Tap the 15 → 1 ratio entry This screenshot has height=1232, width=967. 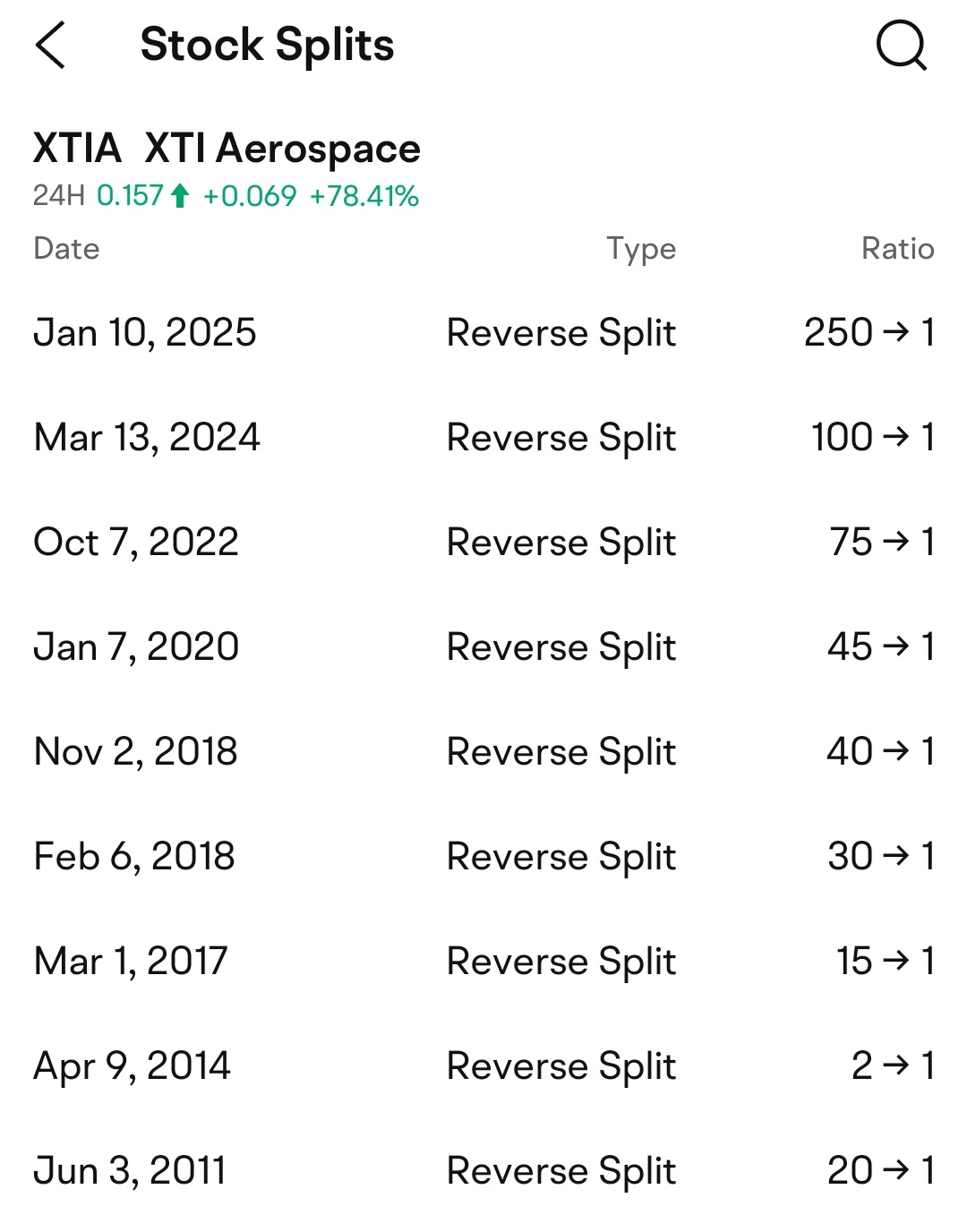coord(885,961)
